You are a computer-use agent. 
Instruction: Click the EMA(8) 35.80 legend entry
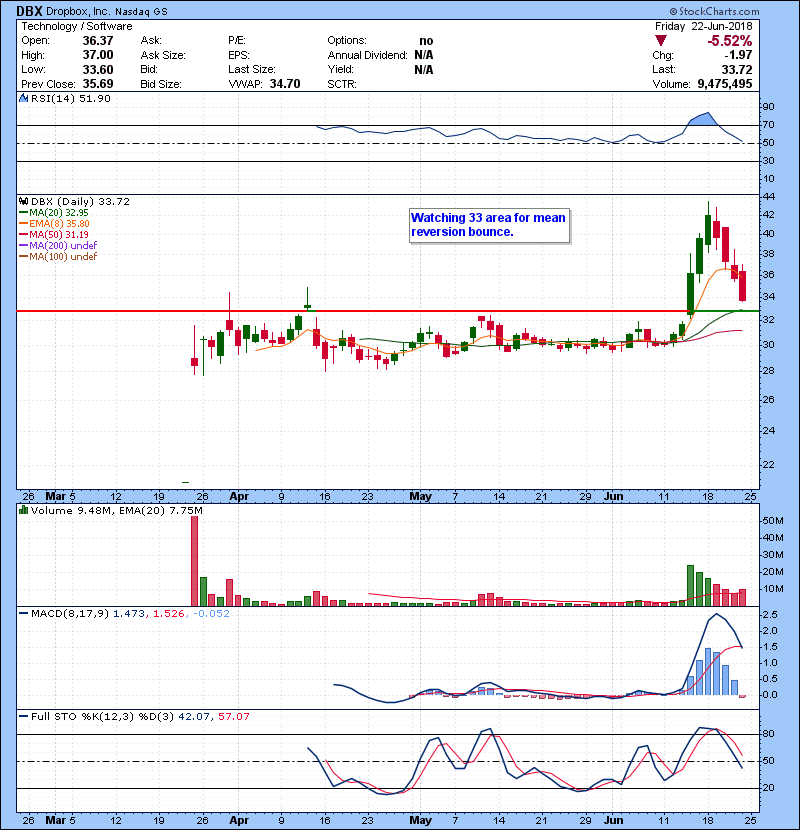pyautogui.click(x=55, y=224)
